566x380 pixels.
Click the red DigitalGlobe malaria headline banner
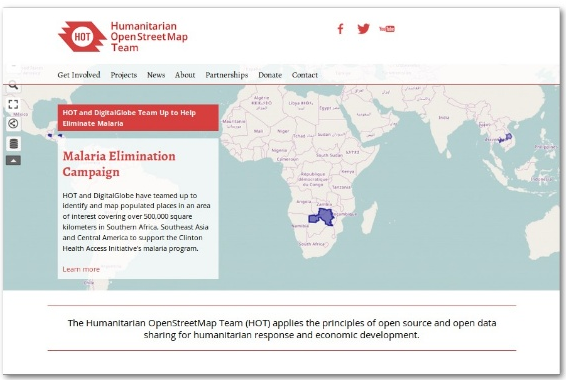point(138,118)
